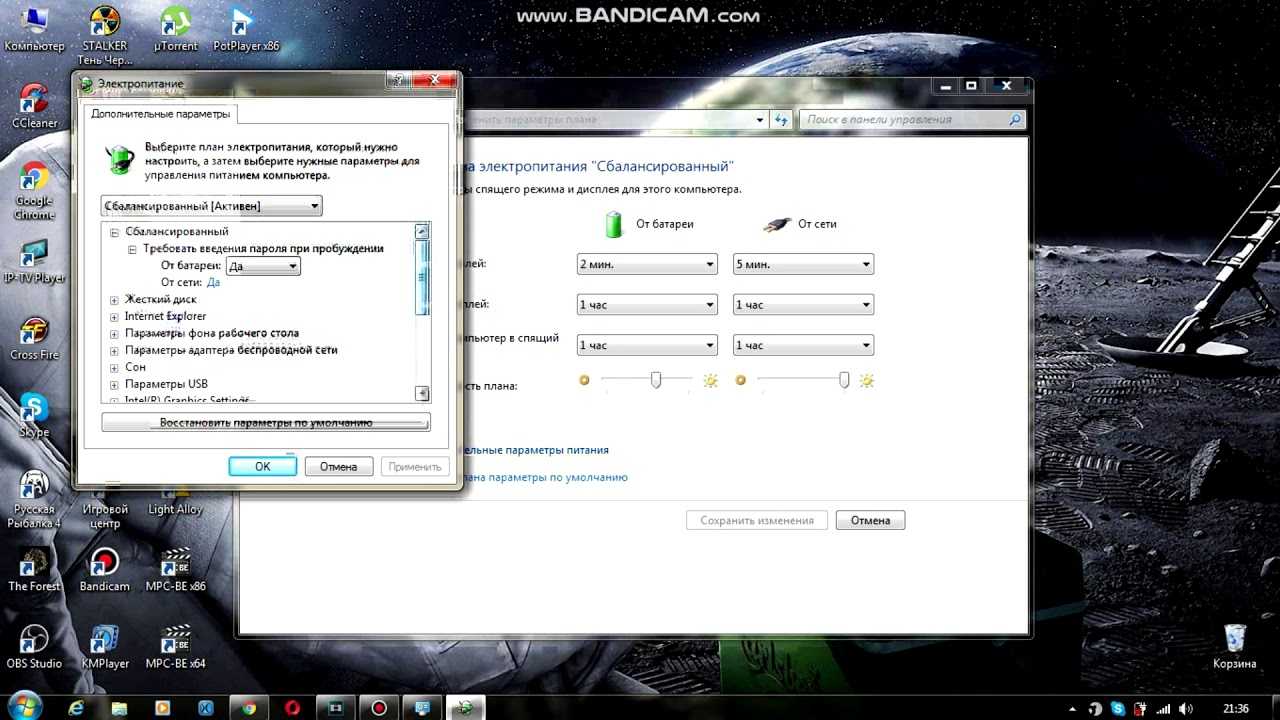Collapse the Сбалансированный tree node
The height and width of the screenshot is (720, 1280).
114,232
